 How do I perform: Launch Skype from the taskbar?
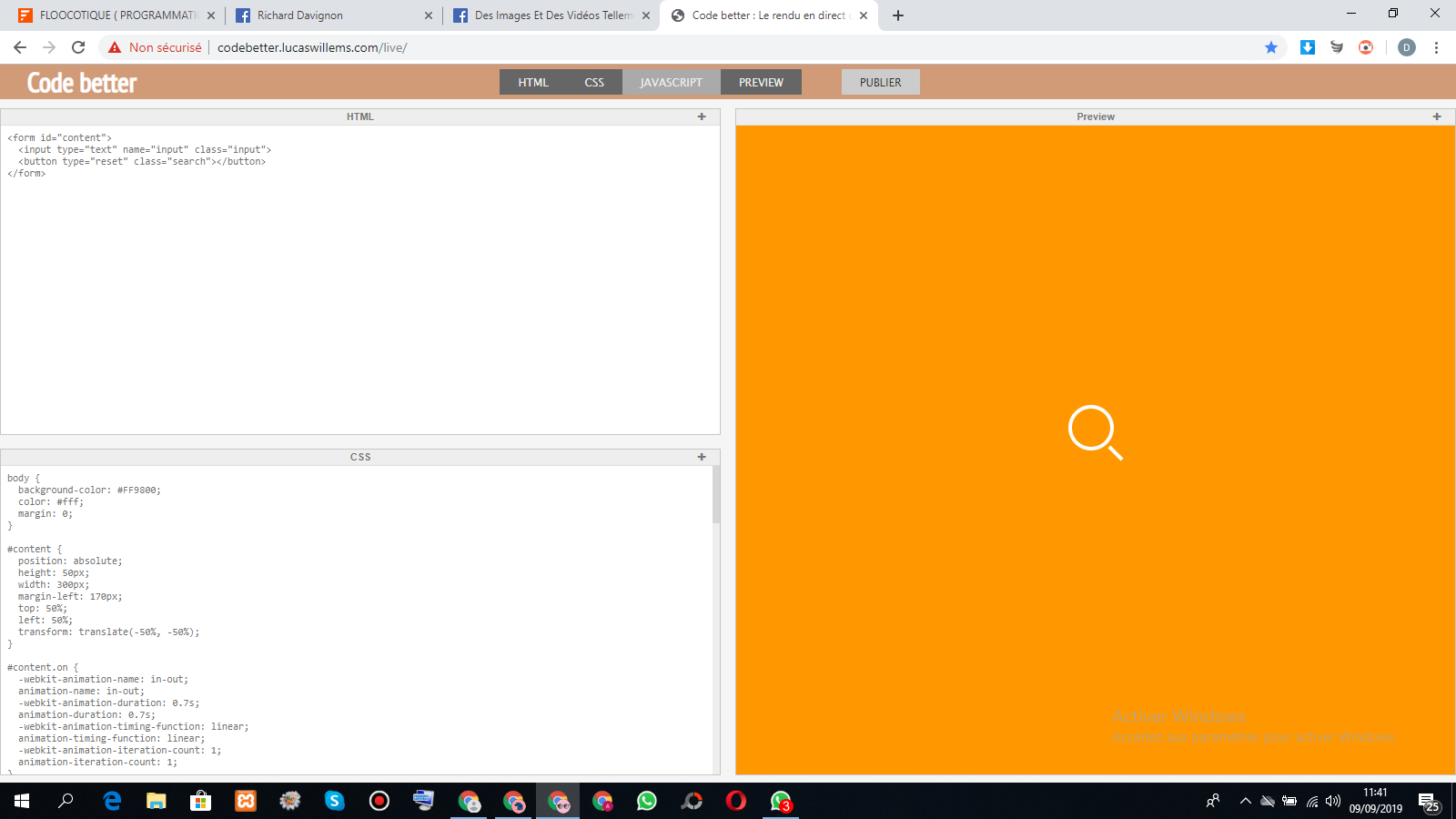[x=335, y=801]
